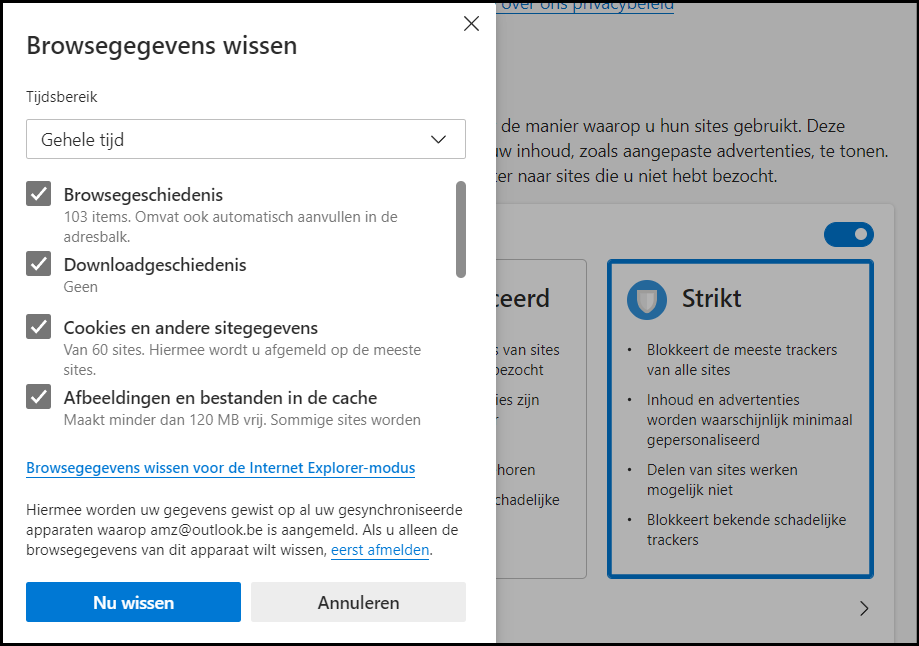Click the shield icon on the Strikt card
919x646 pixels.
click(647, 299)
